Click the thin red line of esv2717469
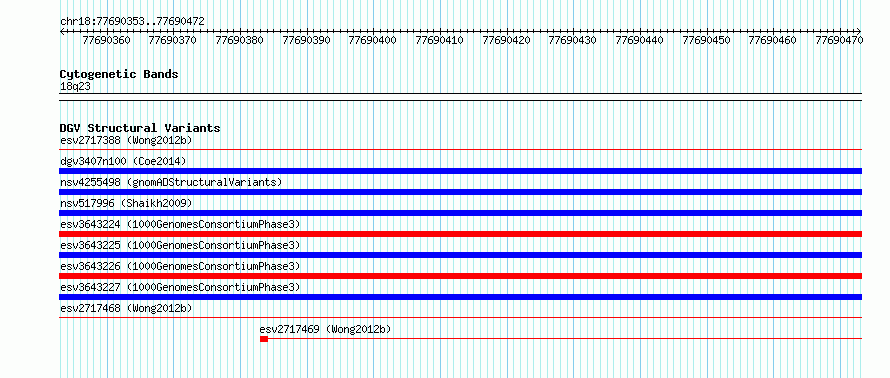 pos(565,339)
